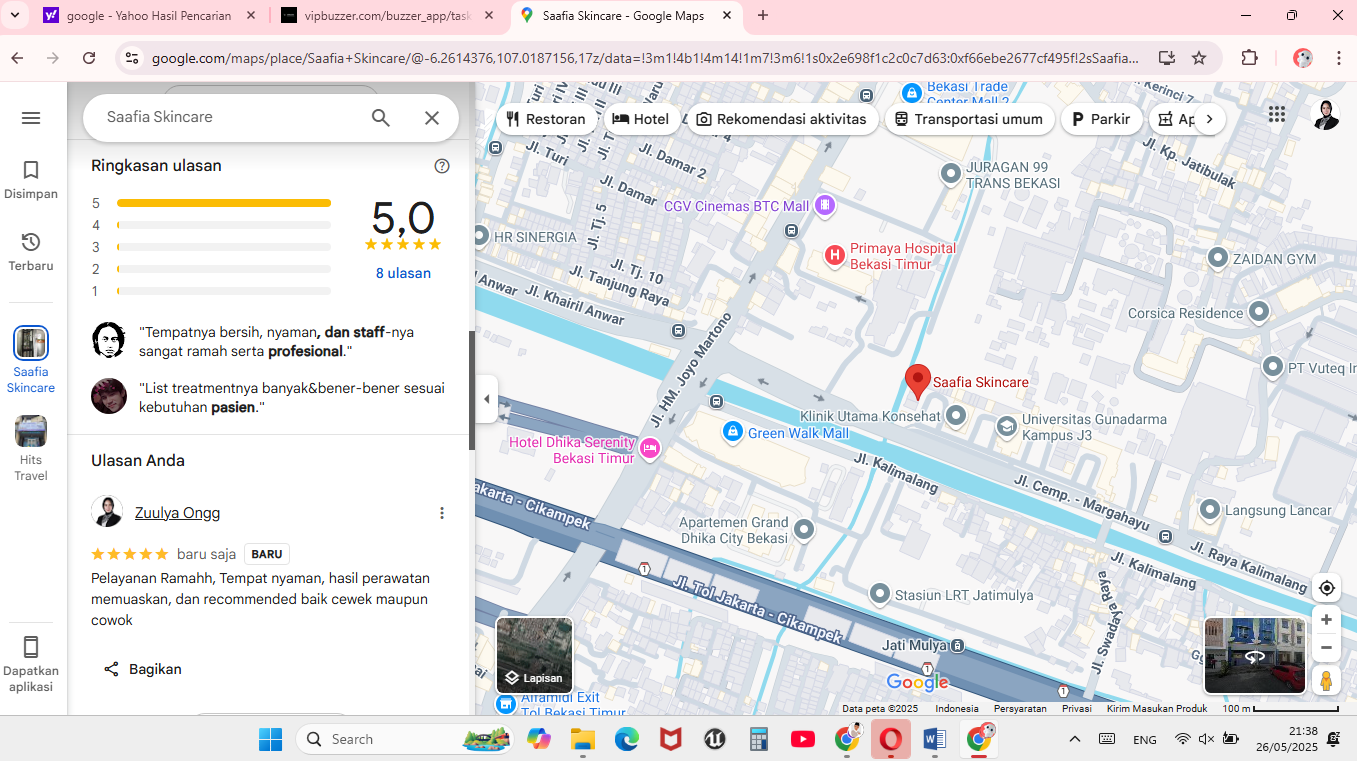Open the Google Maps hamburger menu
The height and width of the screenshot is (761, 1357).
pos(31,118)
